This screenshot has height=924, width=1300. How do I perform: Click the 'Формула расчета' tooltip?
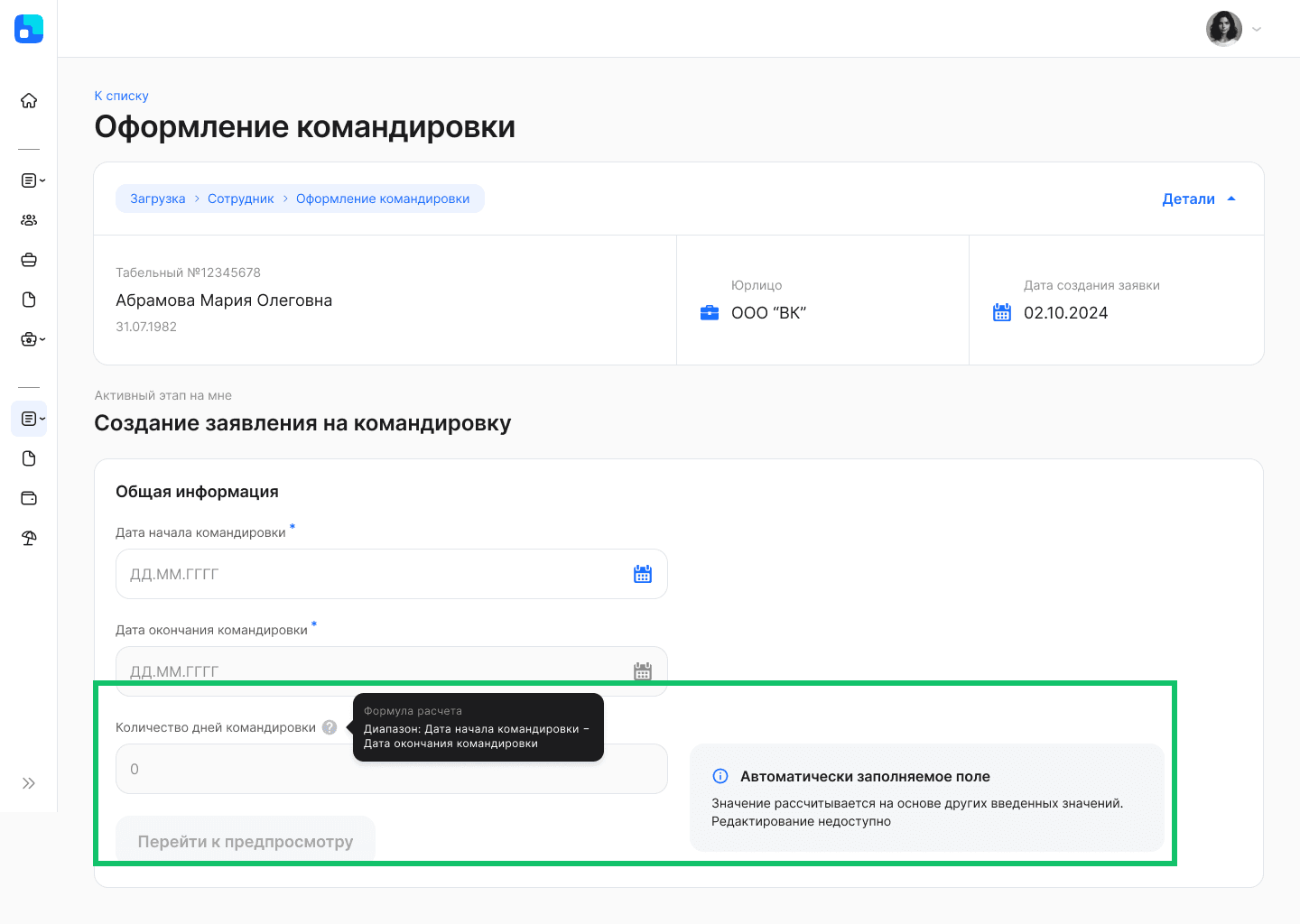pyautogui.click(x=478, y=727)
